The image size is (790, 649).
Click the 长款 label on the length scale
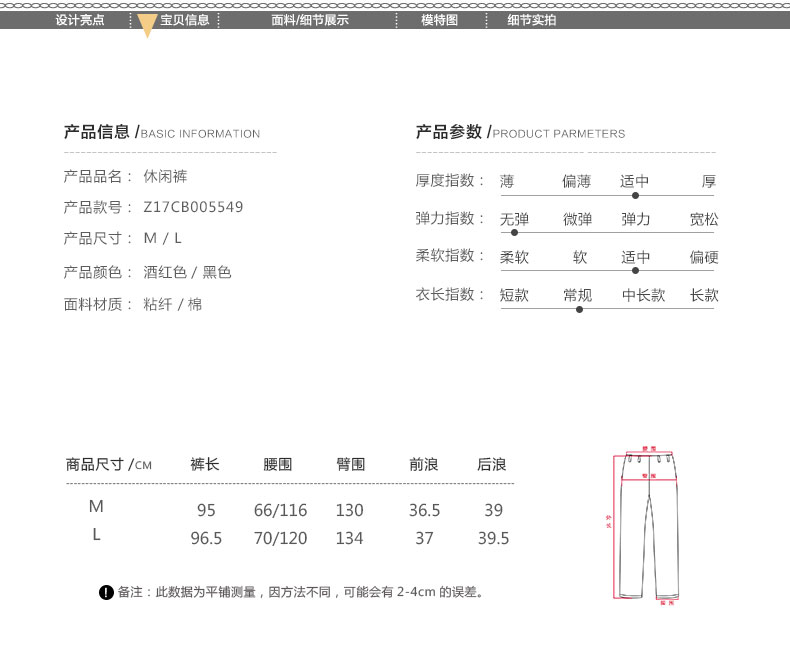(704, 295)
